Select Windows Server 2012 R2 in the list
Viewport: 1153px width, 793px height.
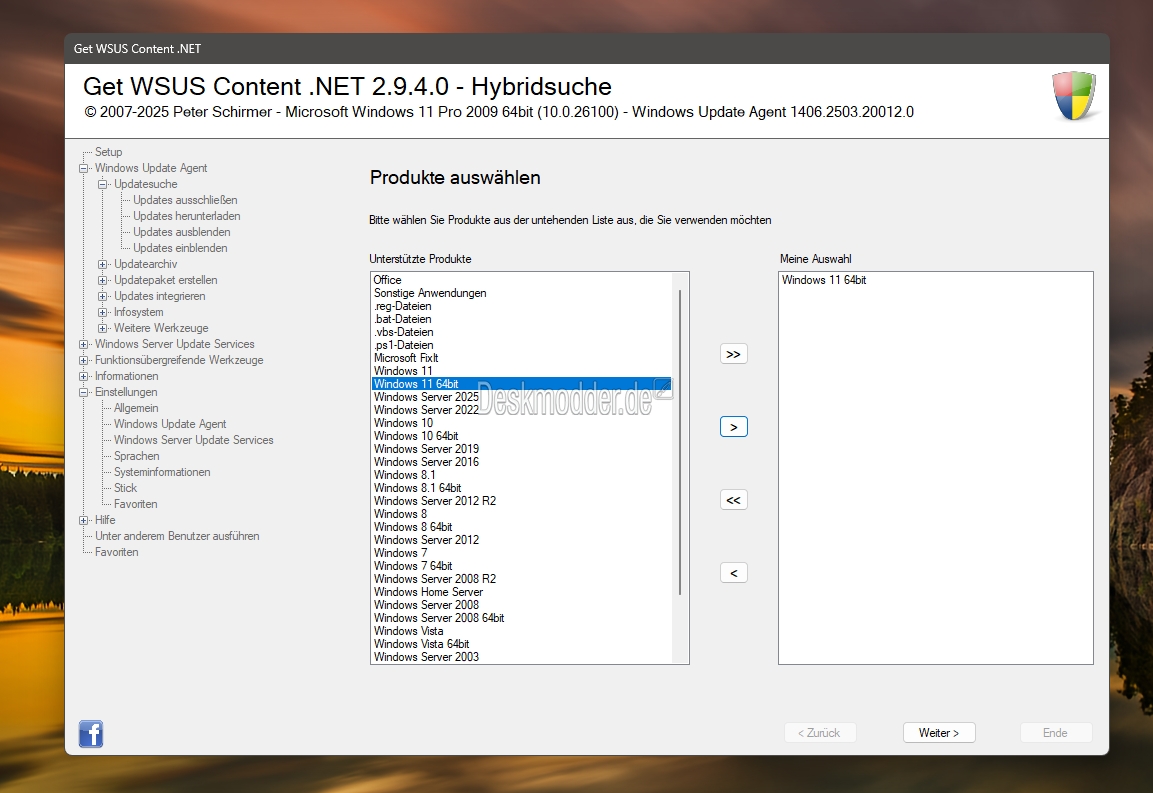[x=521, y=501]
